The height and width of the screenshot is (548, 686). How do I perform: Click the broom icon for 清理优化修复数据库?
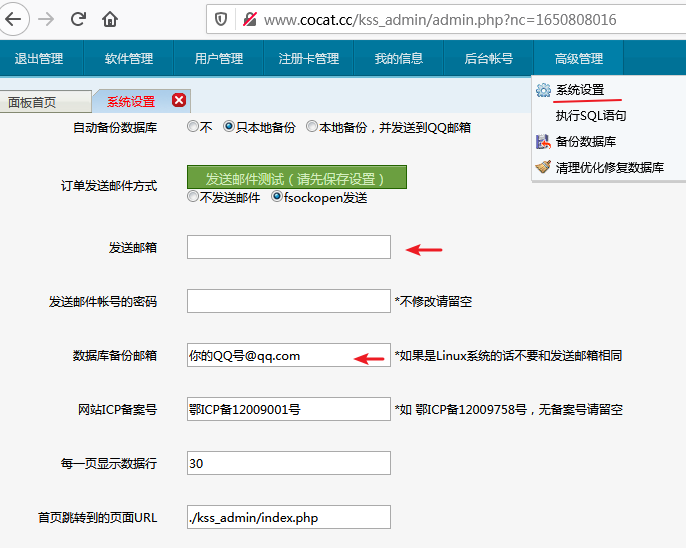tap(543, 167)
